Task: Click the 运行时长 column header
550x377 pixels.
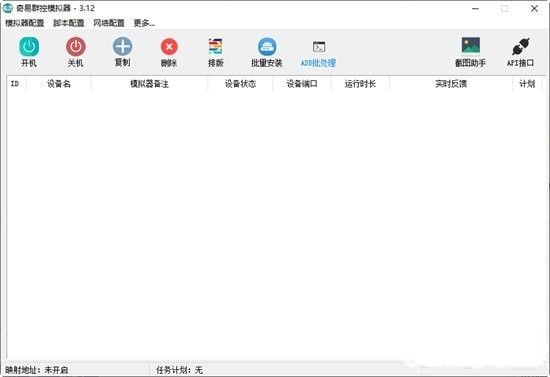Action: coord(360,84)
